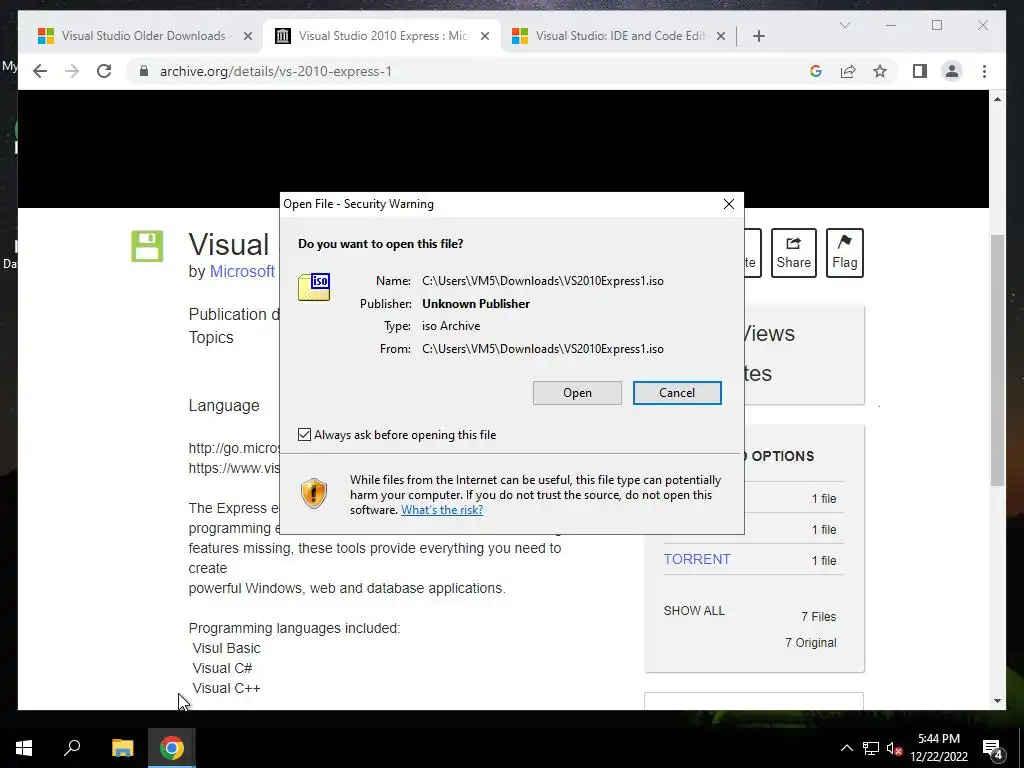Screen dimensions: 1024x768
Task: Open Chrome tab search dropdown arrow
Action: click(844, 25)
